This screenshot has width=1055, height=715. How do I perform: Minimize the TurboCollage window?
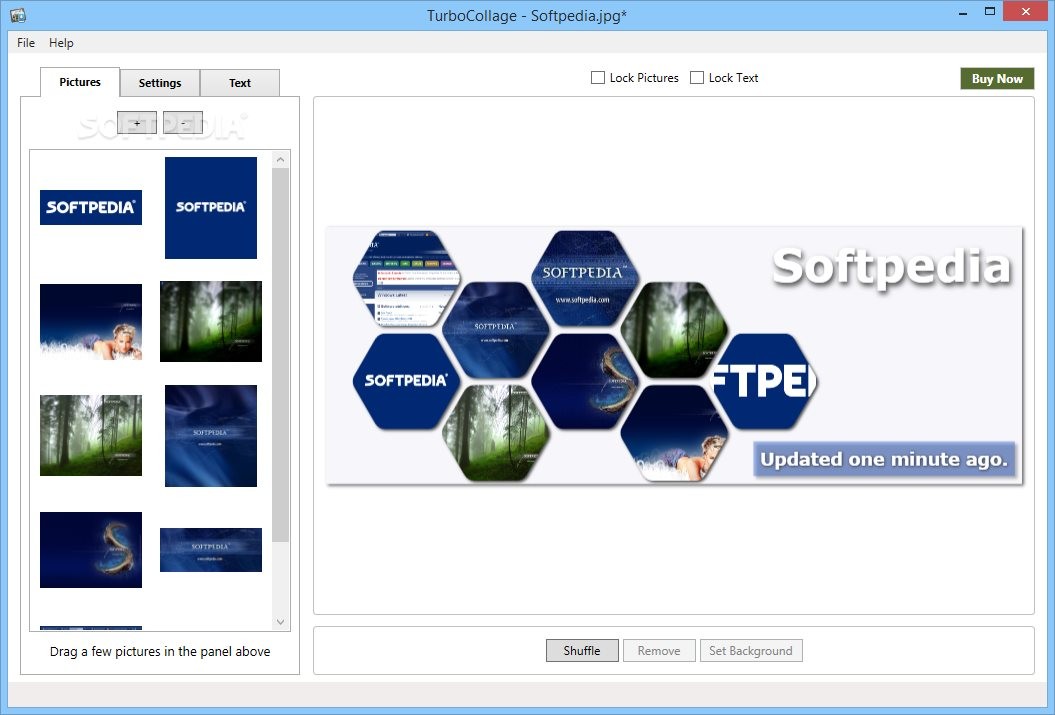[x=963, y=12]
